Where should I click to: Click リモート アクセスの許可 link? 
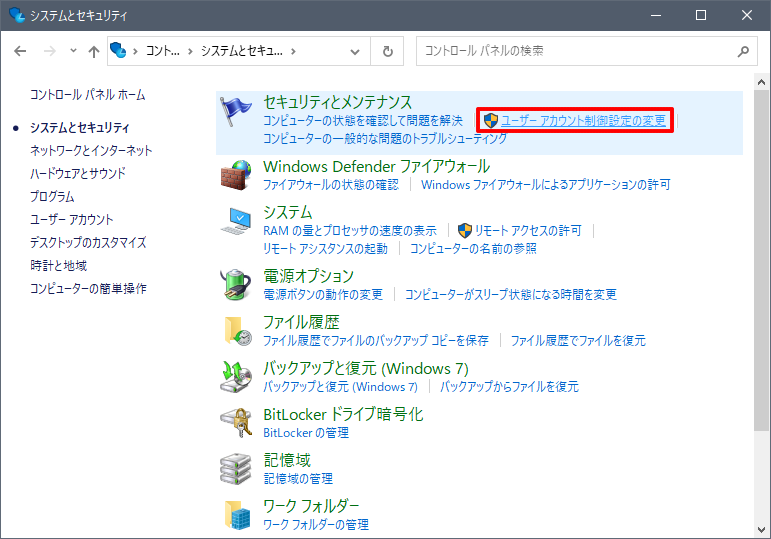point(528,230)
